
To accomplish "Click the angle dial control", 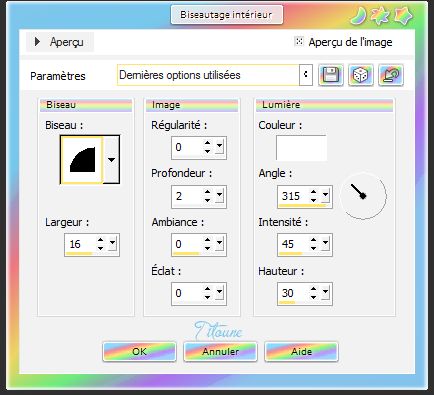I will point(363,196).
